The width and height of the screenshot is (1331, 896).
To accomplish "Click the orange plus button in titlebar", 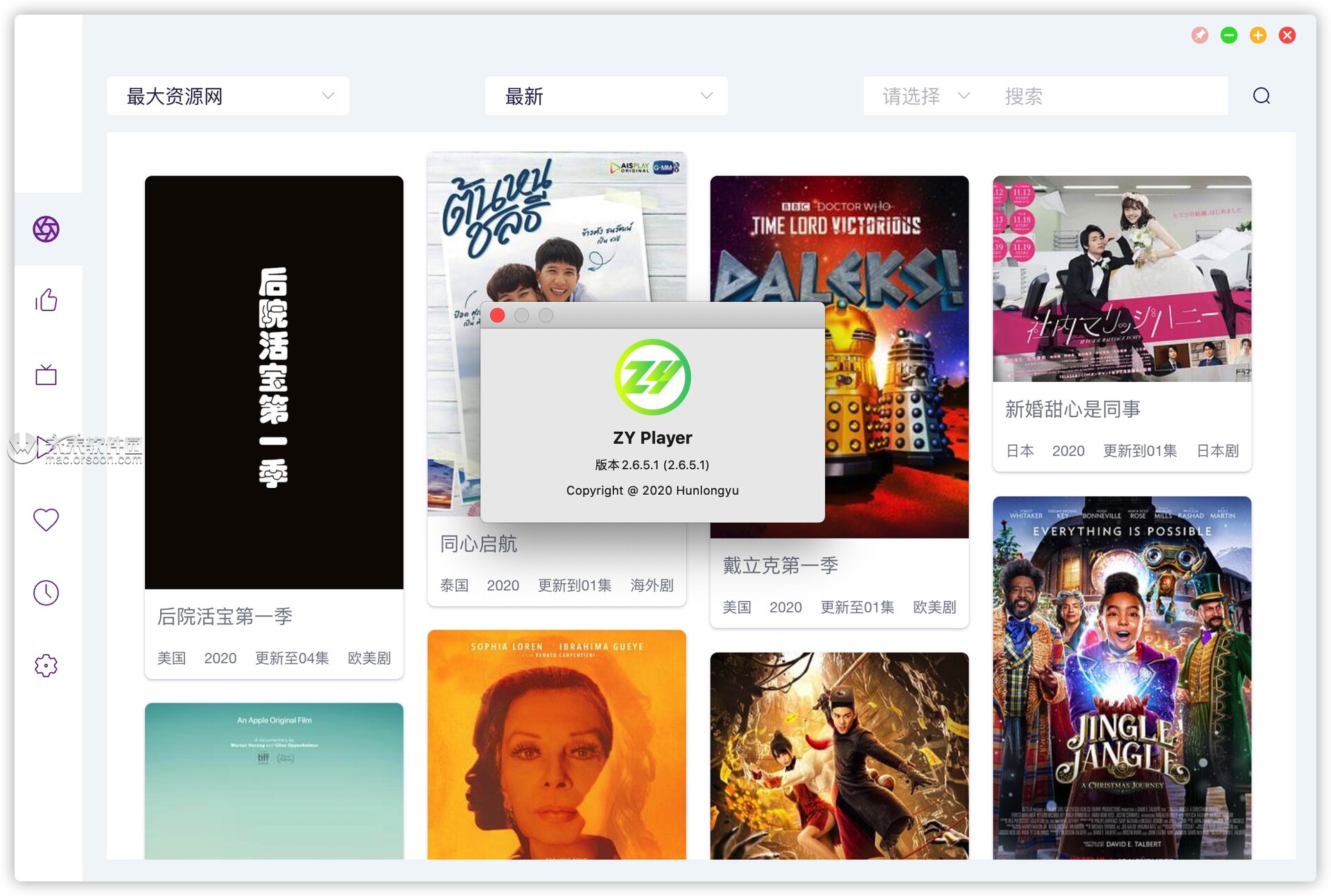I will [x=1258, y=35].
